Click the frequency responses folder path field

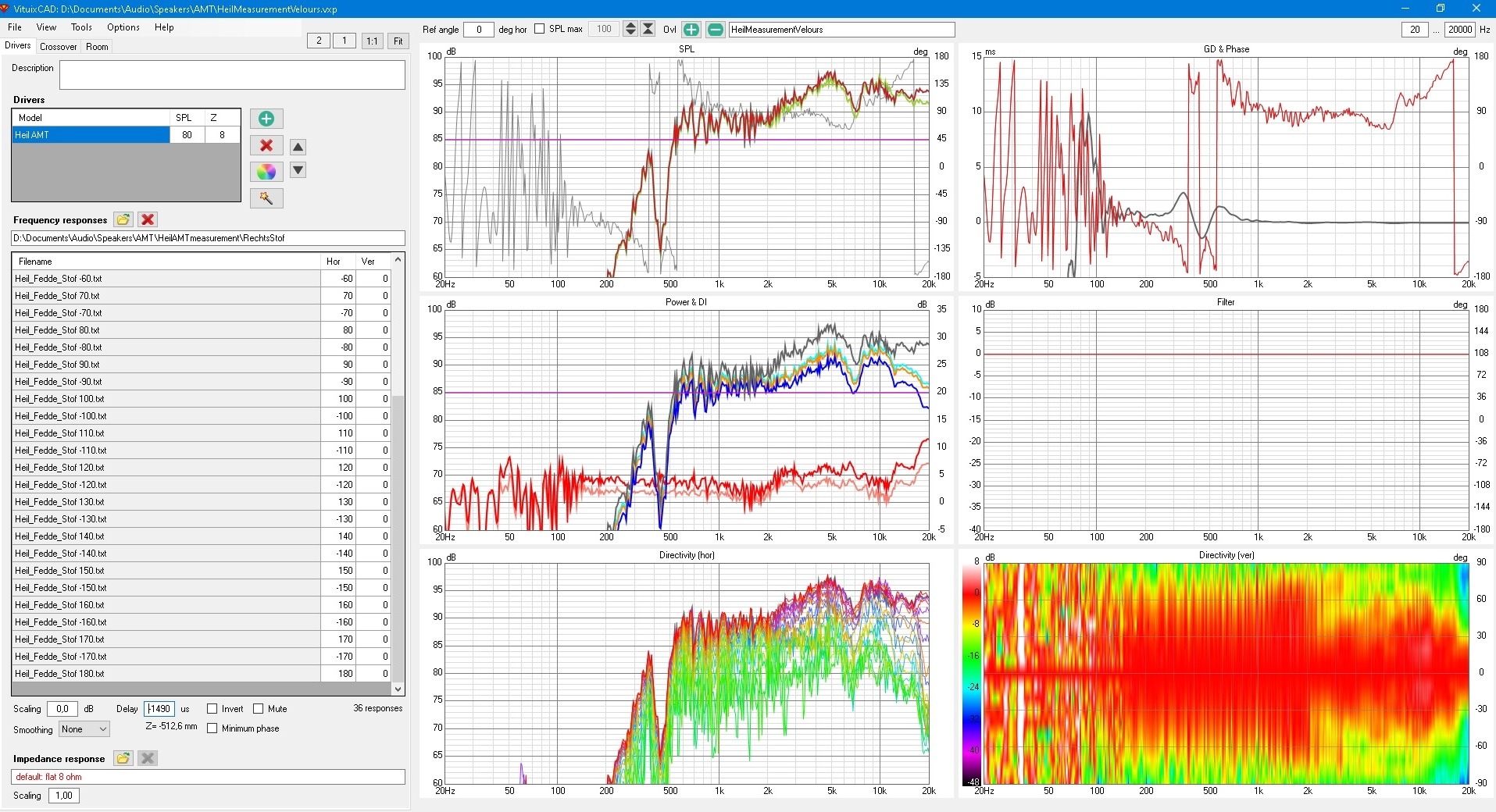[208, 238]
